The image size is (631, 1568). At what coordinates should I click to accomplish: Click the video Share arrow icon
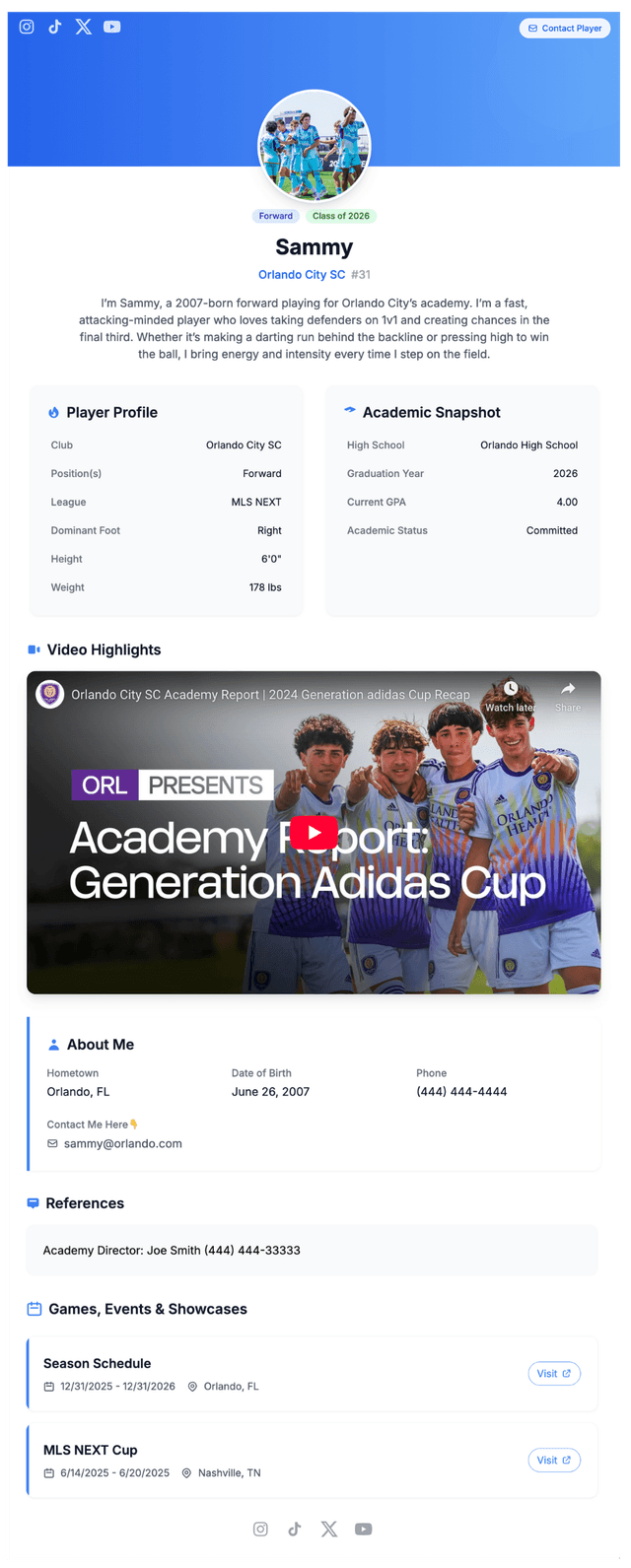click(568, 688)
